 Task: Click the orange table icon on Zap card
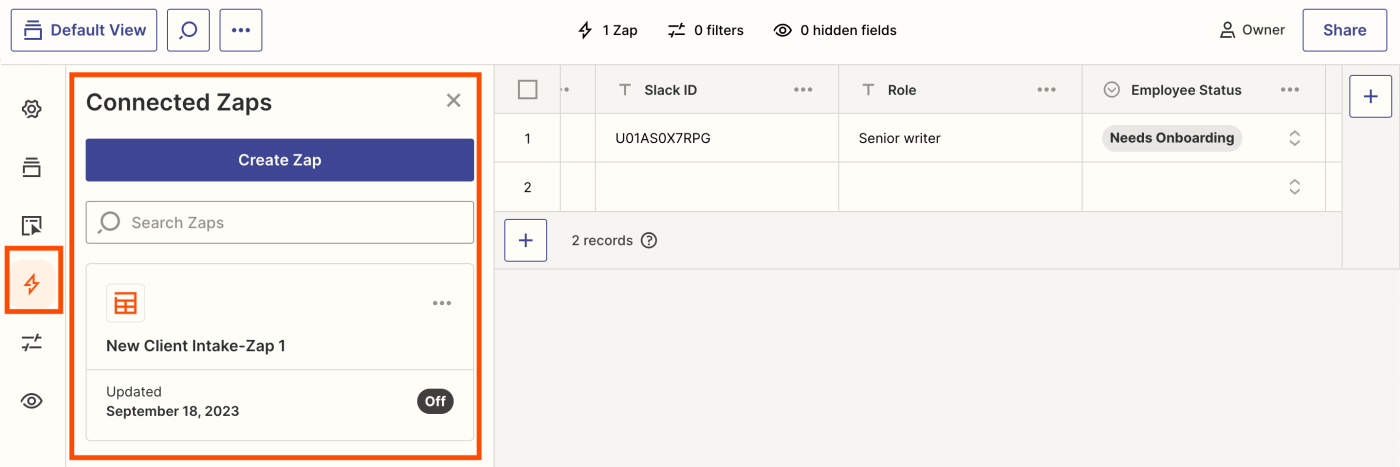pyautogui.click(x=126, y=303)
